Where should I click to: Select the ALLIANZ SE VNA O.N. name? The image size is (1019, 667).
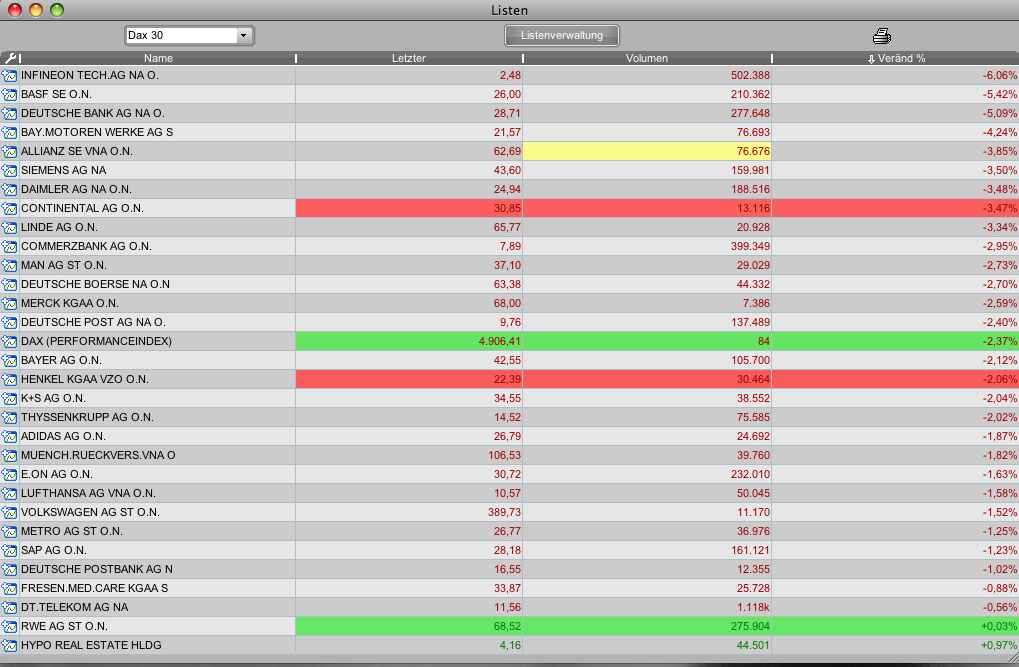[77, 151]
